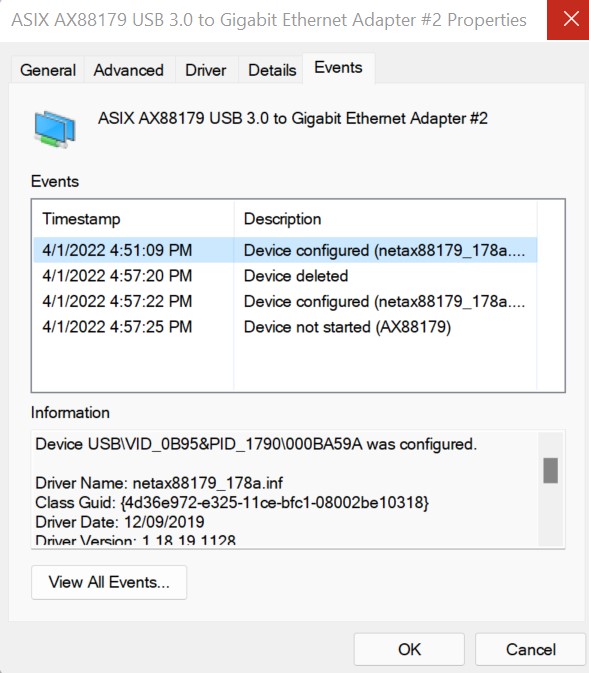Screen dimensions: 589x673
Task: Click the Driver Date 12/09/2019 line
Action: click(120, 522)
